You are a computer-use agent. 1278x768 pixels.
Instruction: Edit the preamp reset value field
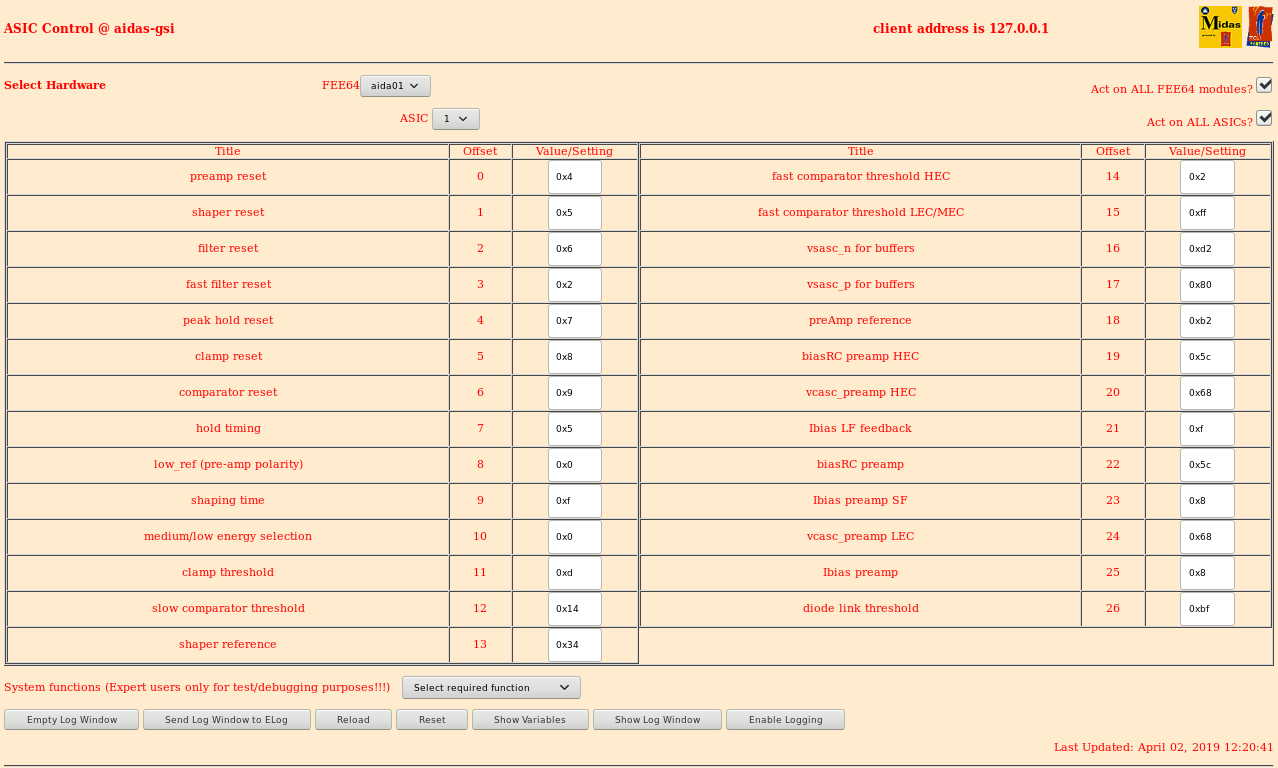tap(575, 177)
